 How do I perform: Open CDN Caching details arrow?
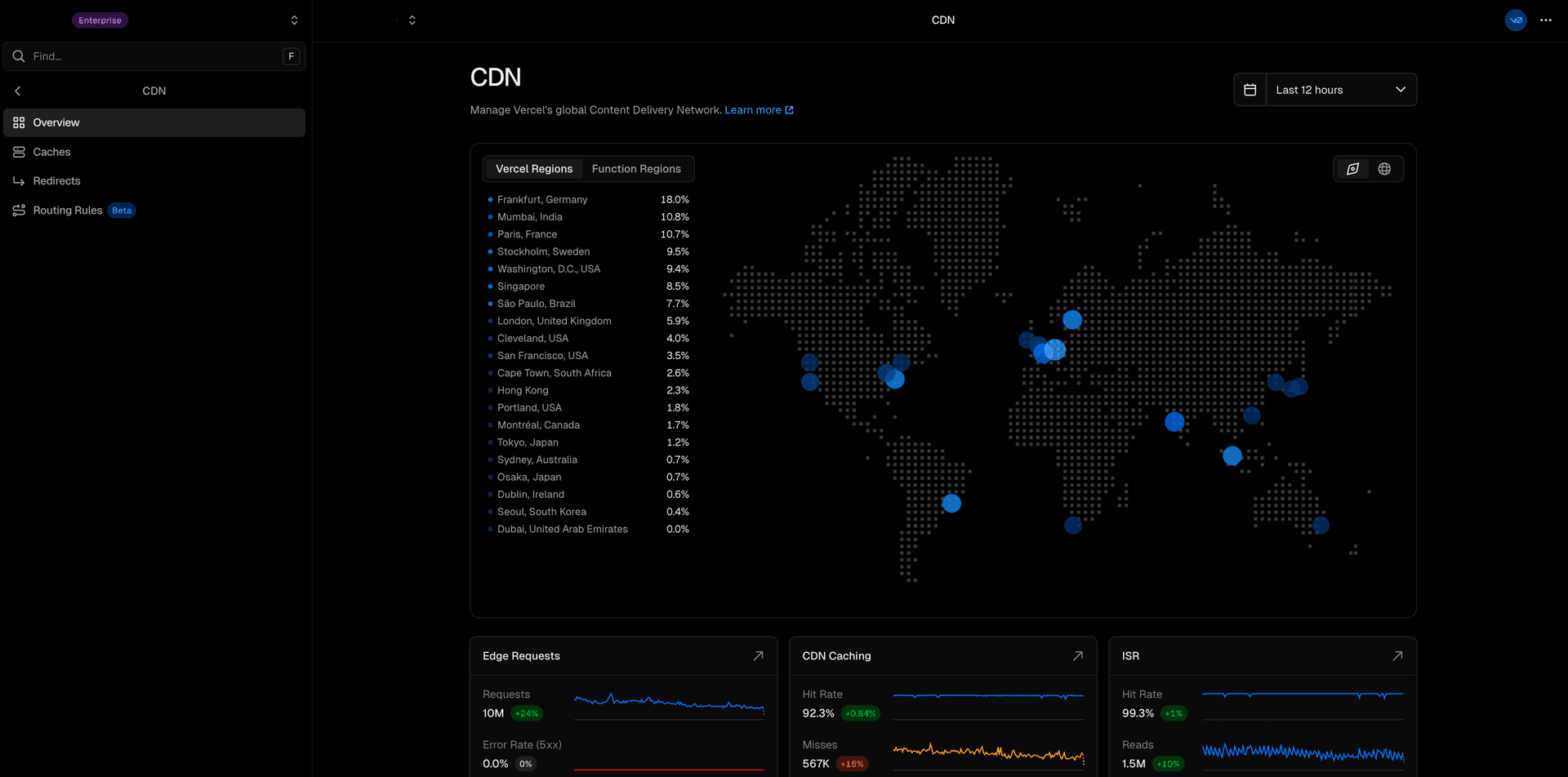[x=1077, y=656]
